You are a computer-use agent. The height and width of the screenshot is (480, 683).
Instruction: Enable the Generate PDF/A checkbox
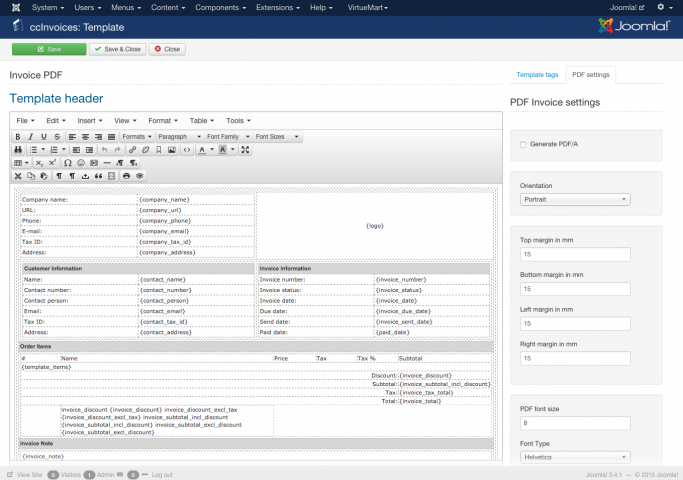523,144
